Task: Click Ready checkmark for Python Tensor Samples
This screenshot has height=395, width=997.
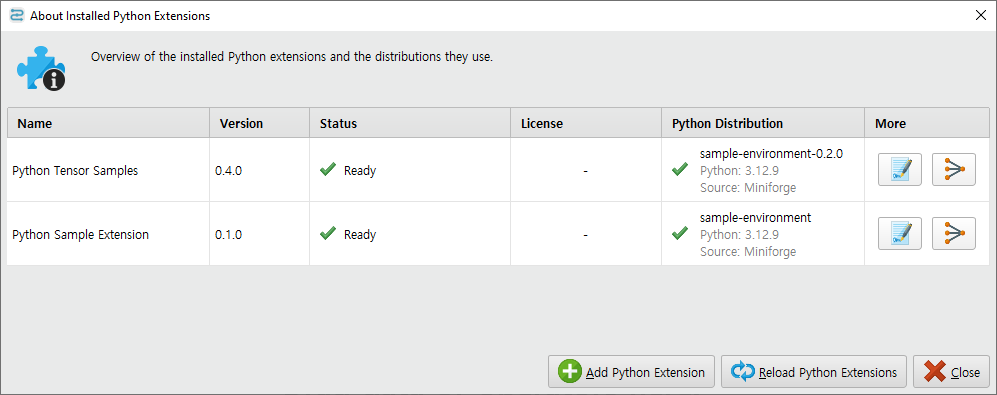Action: [x=328, y=170]
